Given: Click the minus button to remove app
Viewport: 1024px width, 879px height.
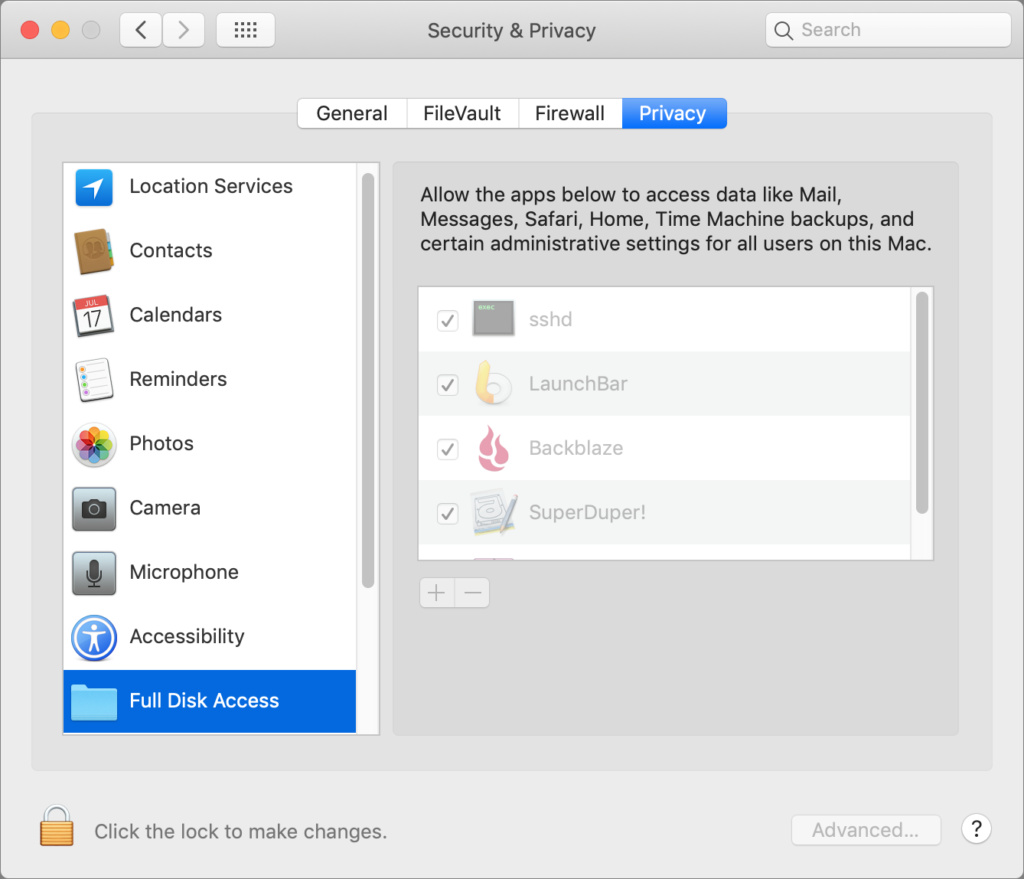Looking at the screenshot, I should [472, 593].
